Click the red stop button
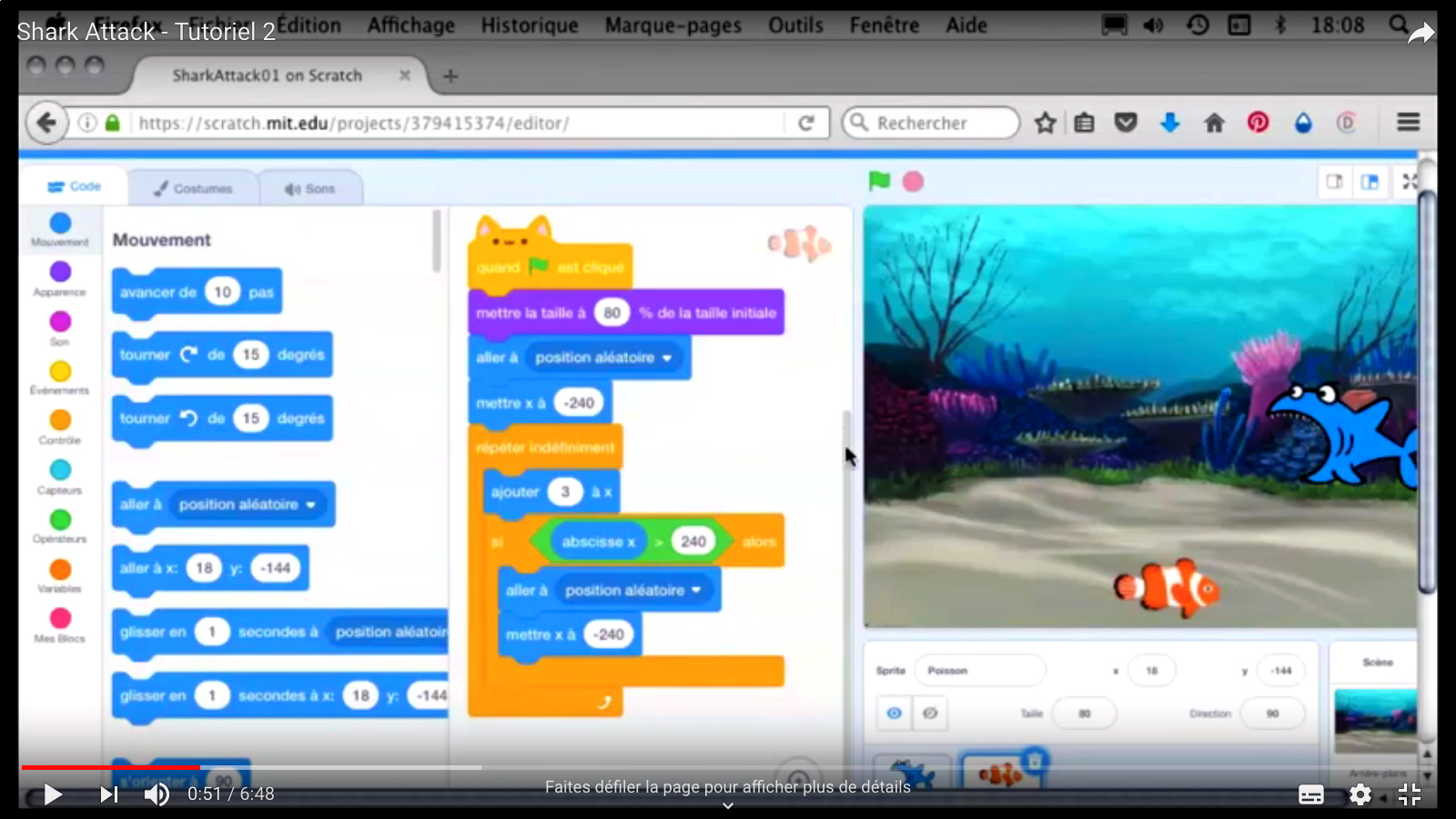The image size is (1456, 819). click(913, 181)
